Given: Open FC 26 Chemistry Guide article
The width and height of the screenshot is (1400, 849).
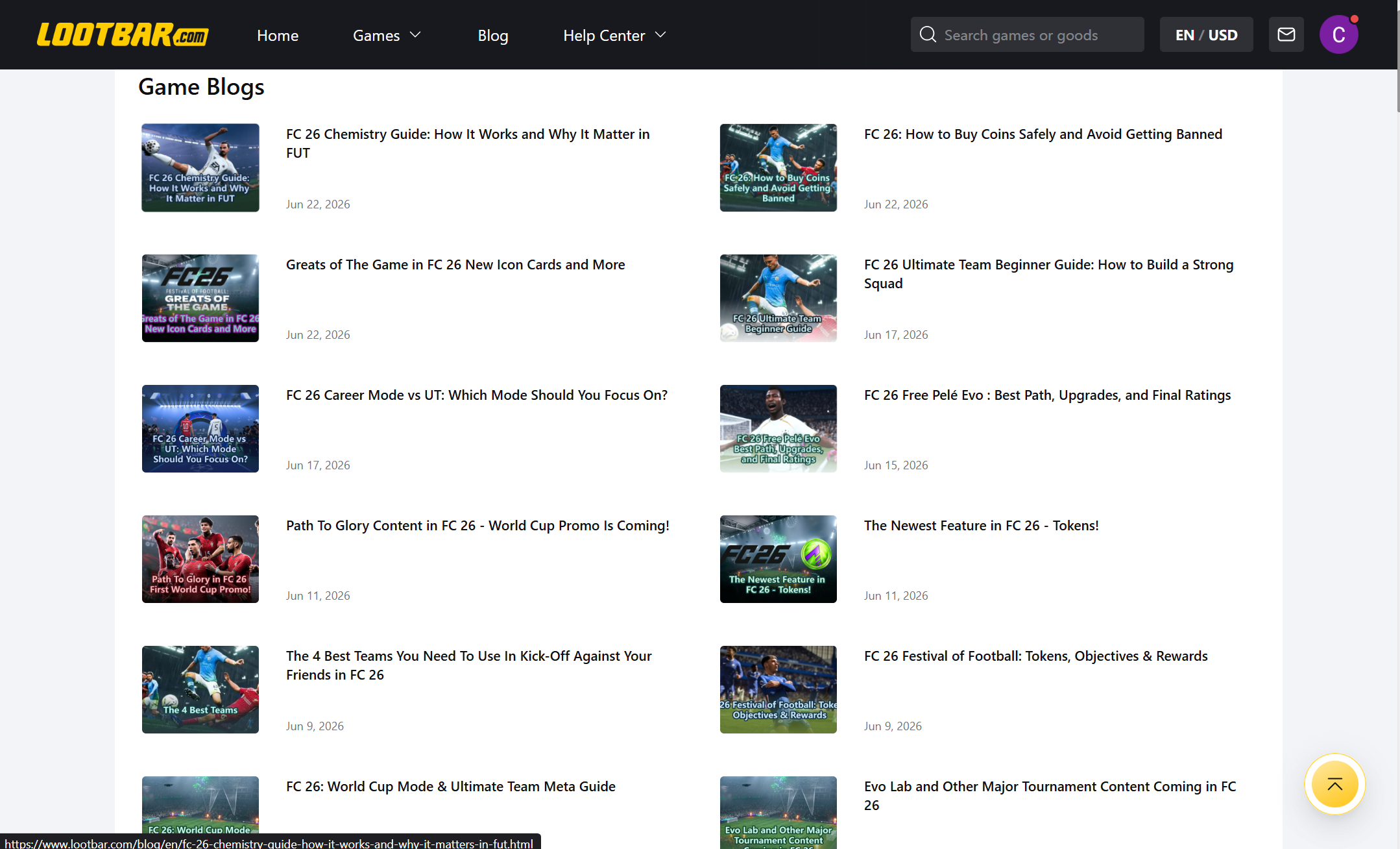Looking at the screenshot, I should (468, 143).
